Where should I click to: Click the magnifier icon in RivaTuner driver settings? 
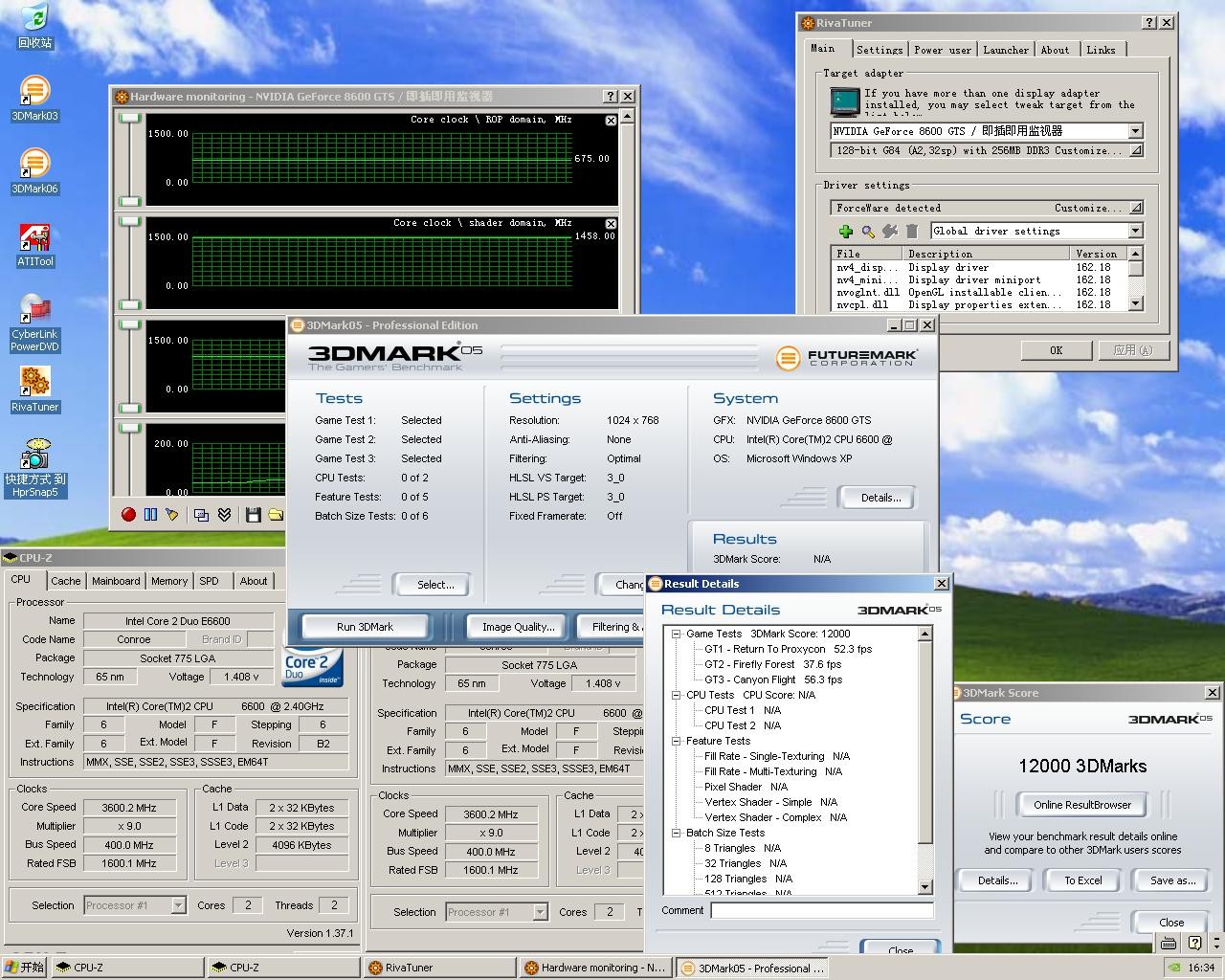point(868,231)
